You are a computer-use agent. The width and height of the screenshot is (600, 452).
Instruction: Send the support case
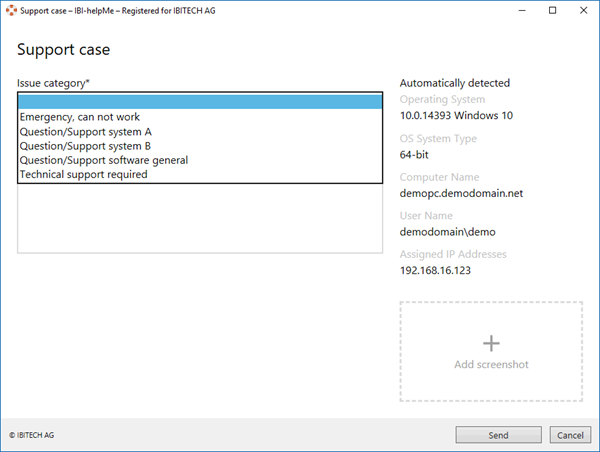pos(498,435)
